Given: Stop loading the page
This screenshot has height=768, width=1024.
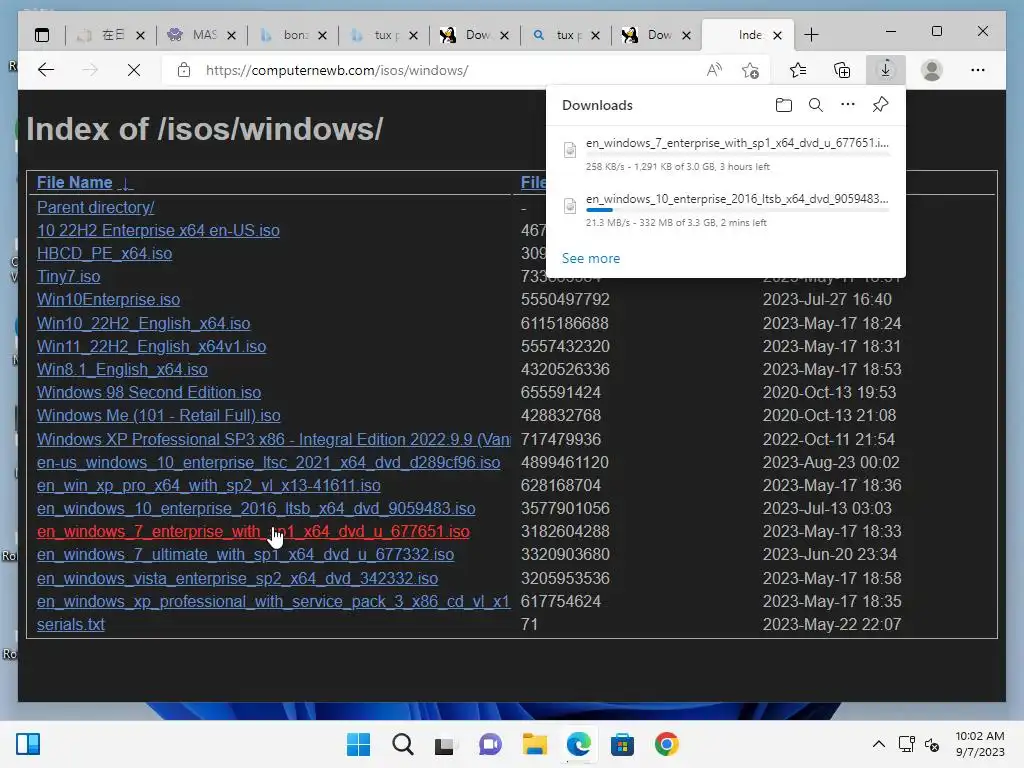Looking at the screenshot, I should click(x=134, y=70).
